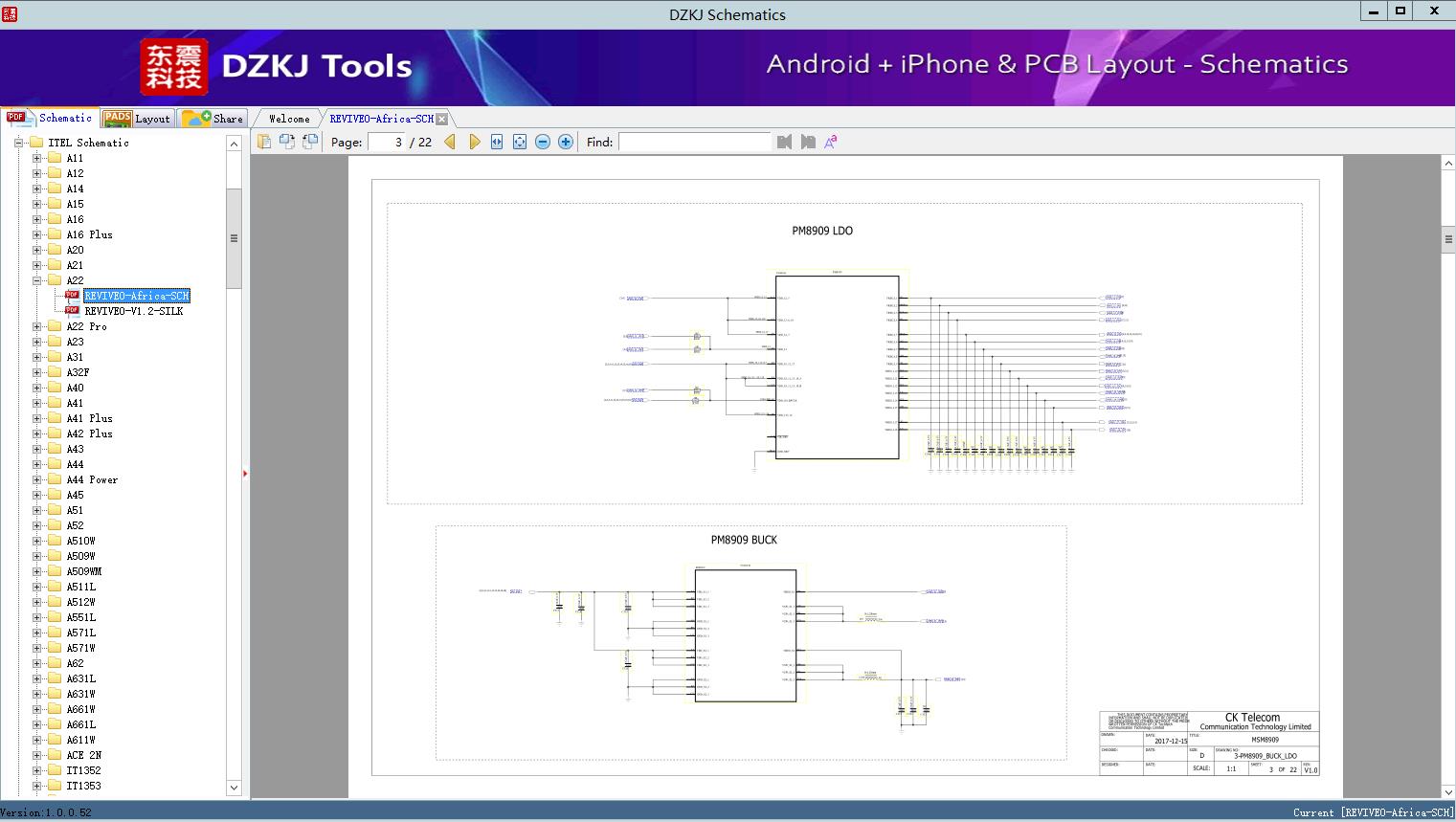Click the rotate counterclockwise icon
Screen dimensions: 1456x822
tap(286, 142)
